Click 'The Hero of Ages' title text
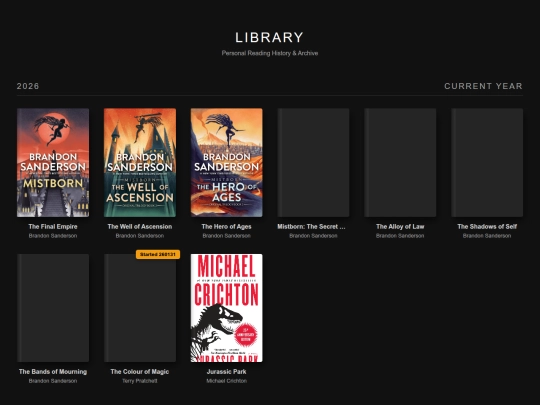Image resolution: width=540 pixels, height=405 pixels. click(x=227, y=227)
